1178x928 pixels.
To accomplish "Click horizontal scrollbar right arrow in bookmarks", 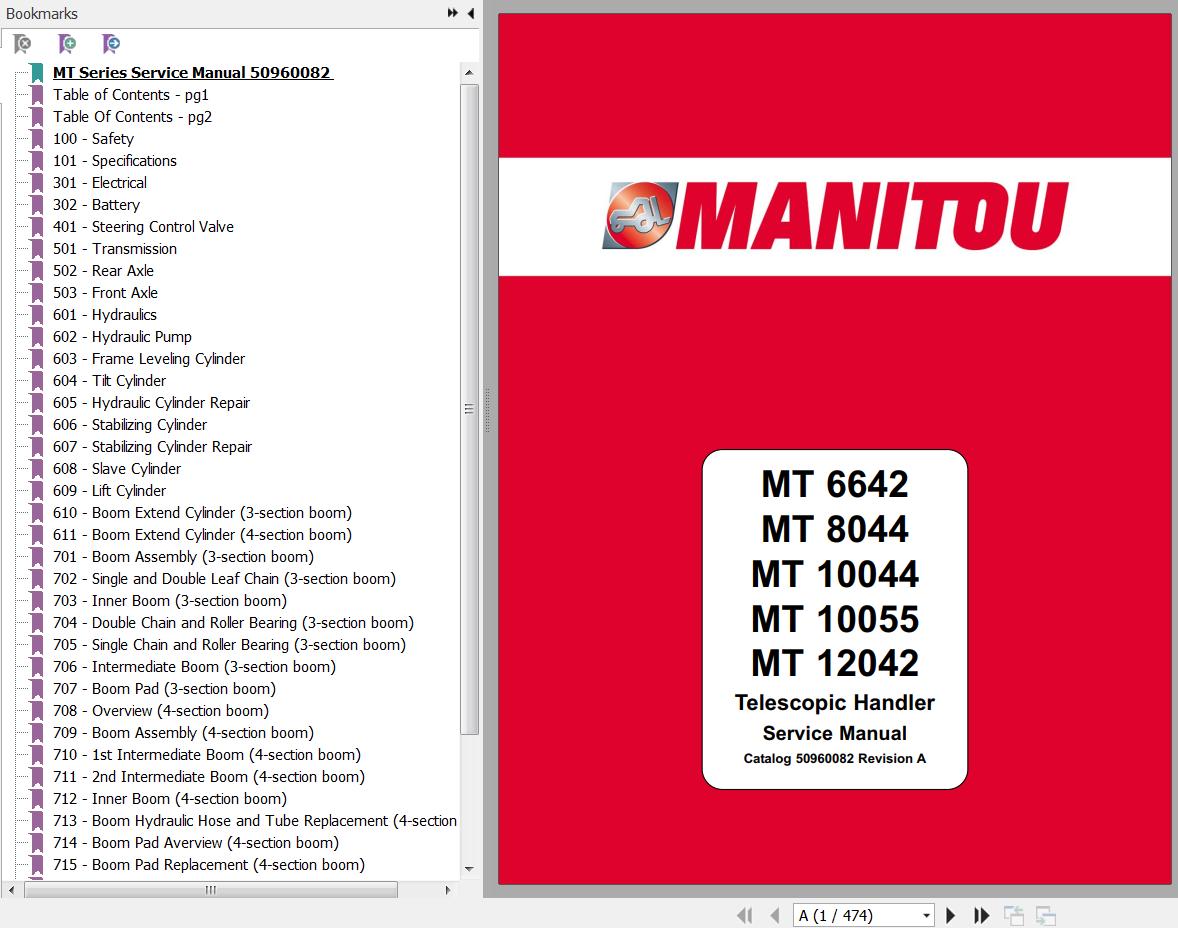I will (448, 890).
